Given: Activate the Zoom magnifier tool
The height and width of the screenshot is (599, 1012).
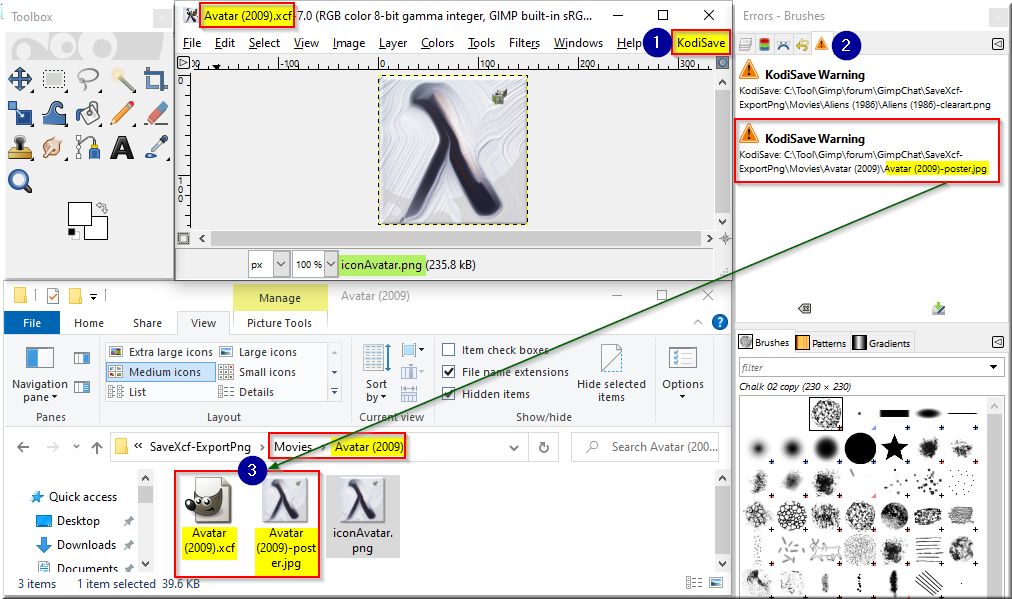Looking at the screenshot, I should tap(20, 181).
